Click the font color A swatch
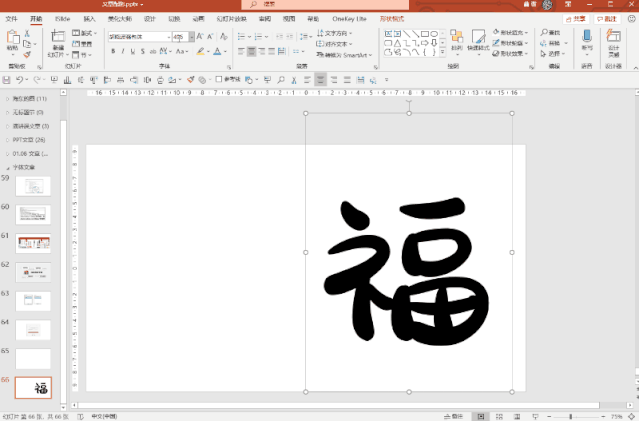This screenshot has height=421, width=639. tap(217, 51)
